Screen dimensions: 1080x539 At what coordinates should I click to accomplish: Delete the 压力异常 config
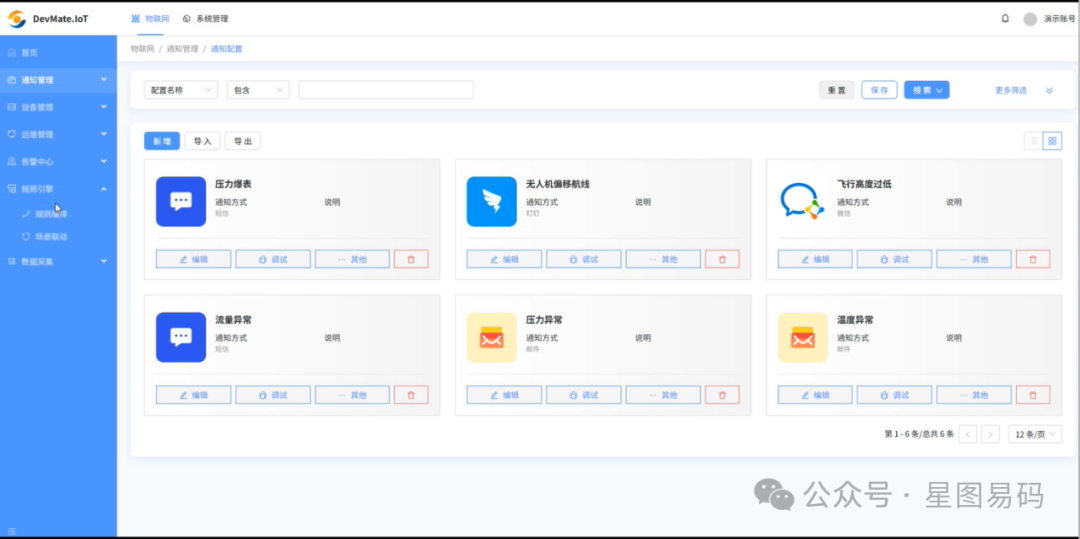(723, 395)
